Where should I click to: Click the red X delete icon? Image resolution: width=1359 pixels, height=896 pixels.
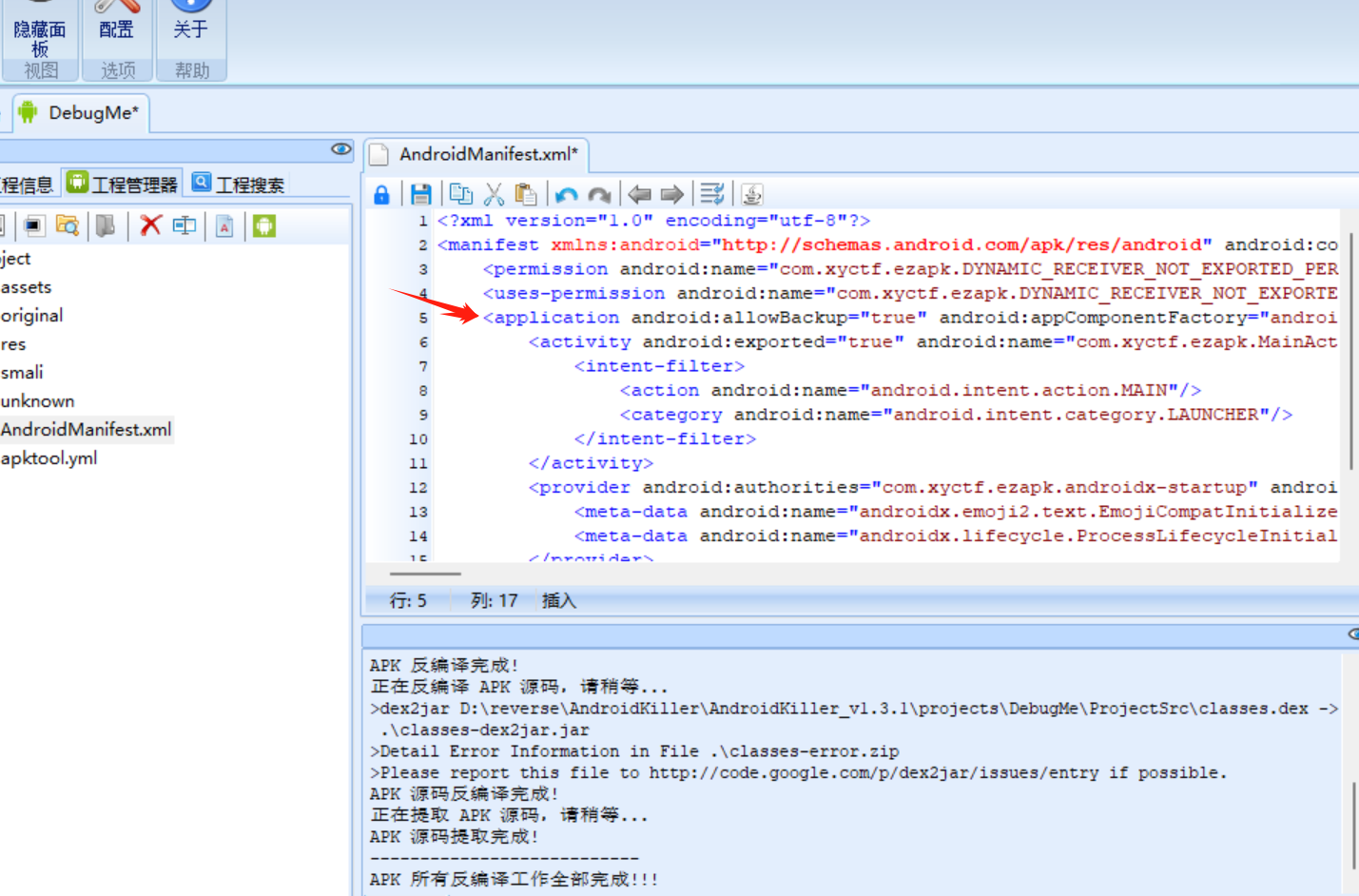(150, 225)
